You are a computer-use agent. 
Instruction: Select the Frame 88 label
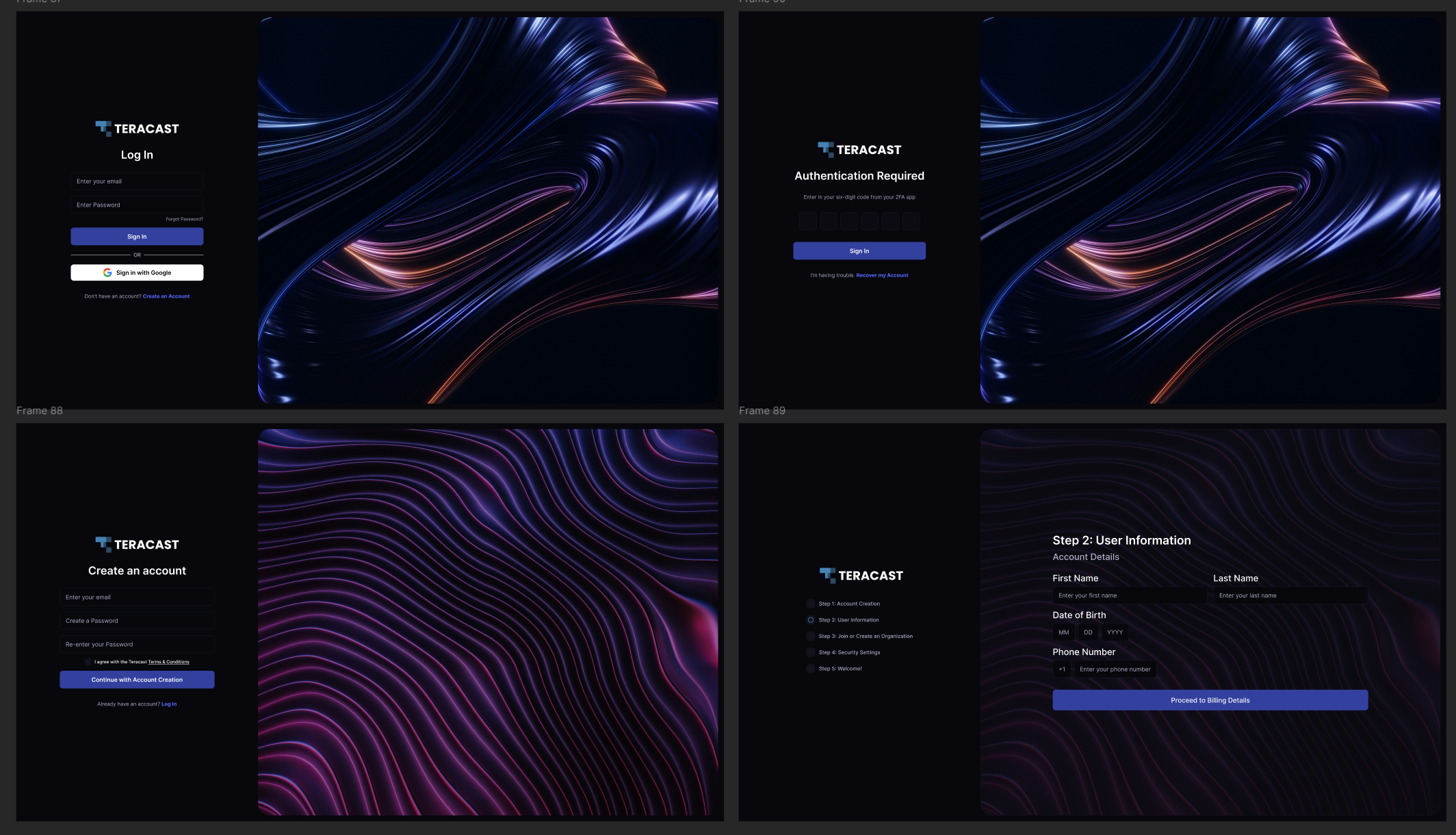pos(39,411)
